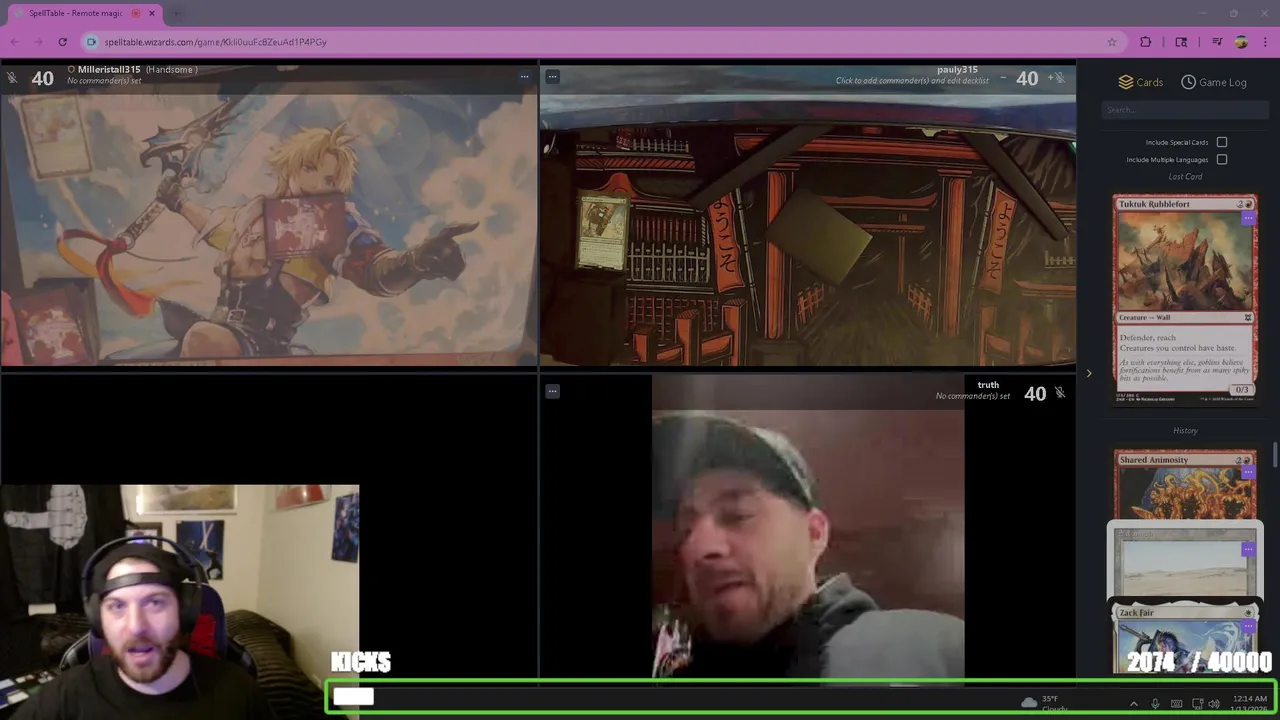This screenshot has height=720, width=1280.
Task: View the Tuktuk Rubblefort last card
Action: (x=1185, y=300)
